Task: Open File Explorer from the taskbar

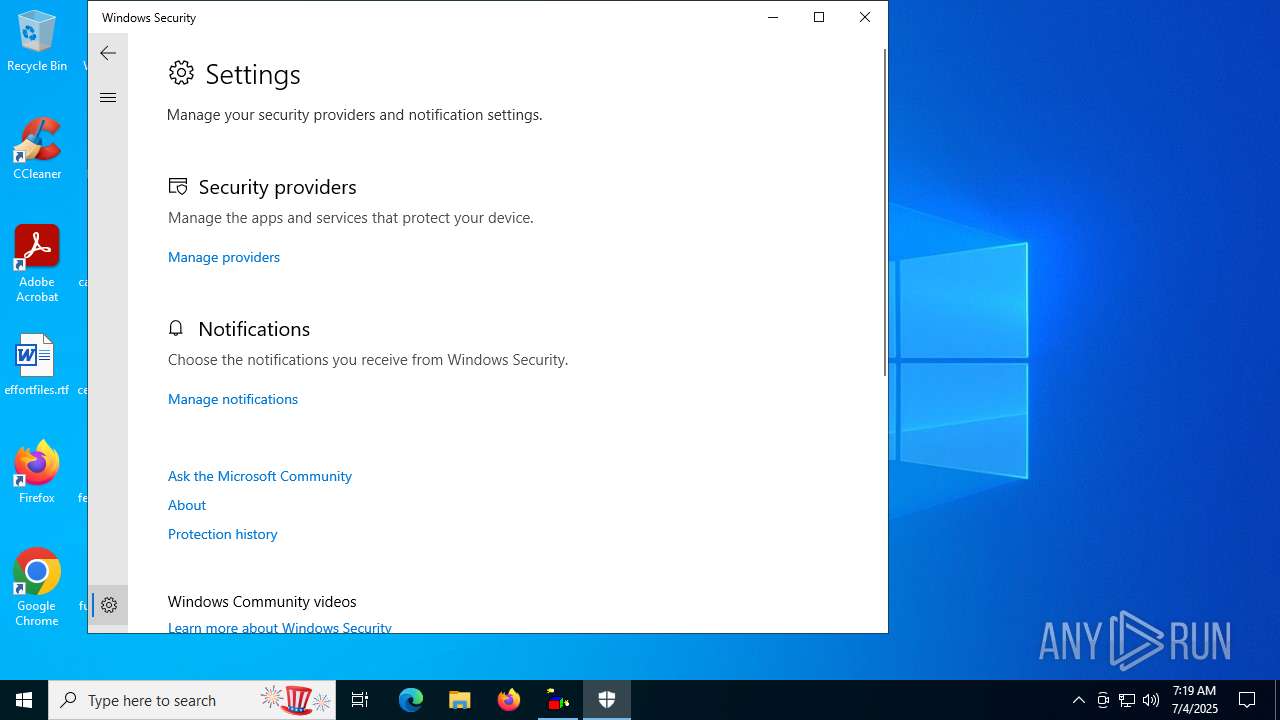Action: coord(460,700)
